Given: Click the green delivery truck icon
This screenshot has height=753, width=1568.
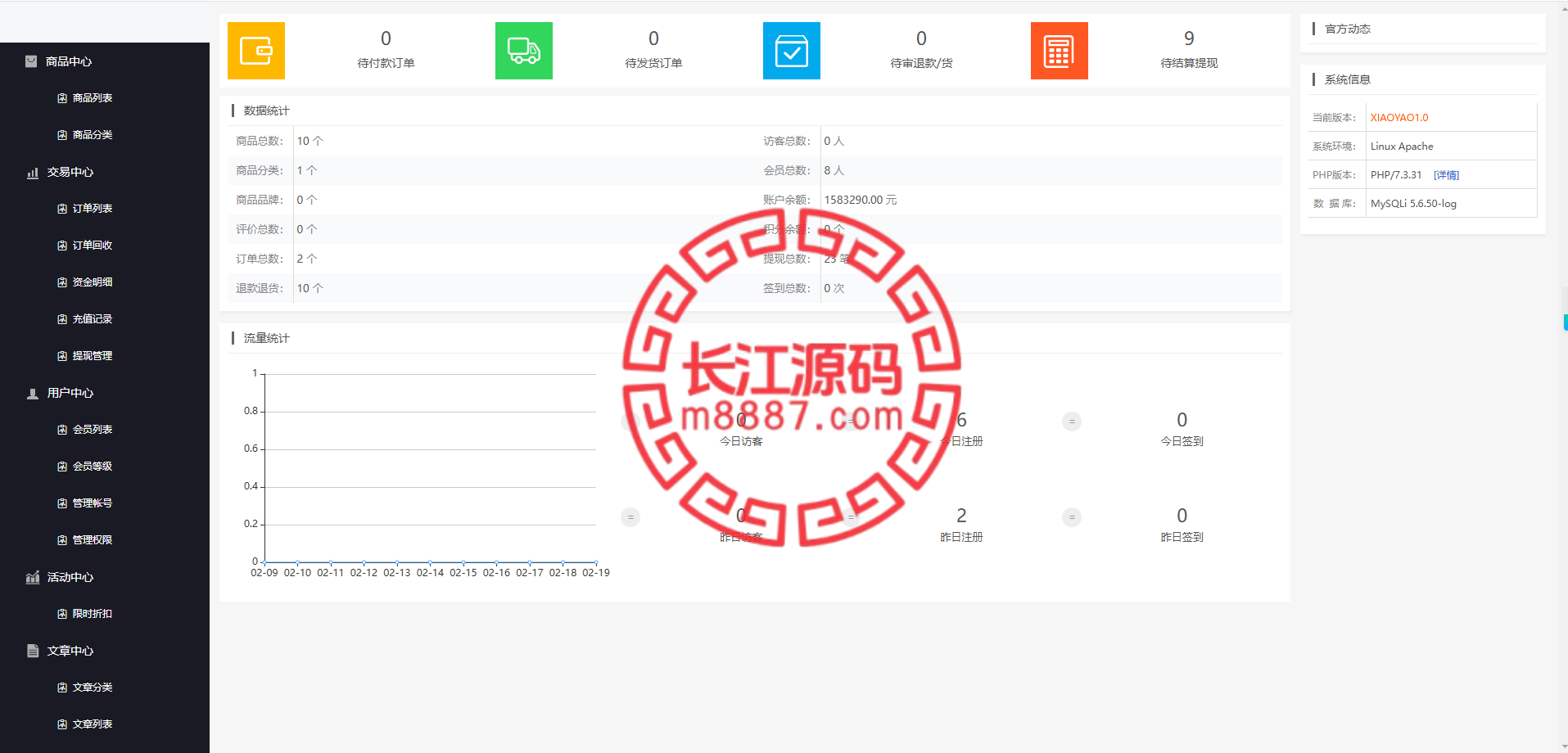Looking at the screenshot, I should tap(524, 51).
